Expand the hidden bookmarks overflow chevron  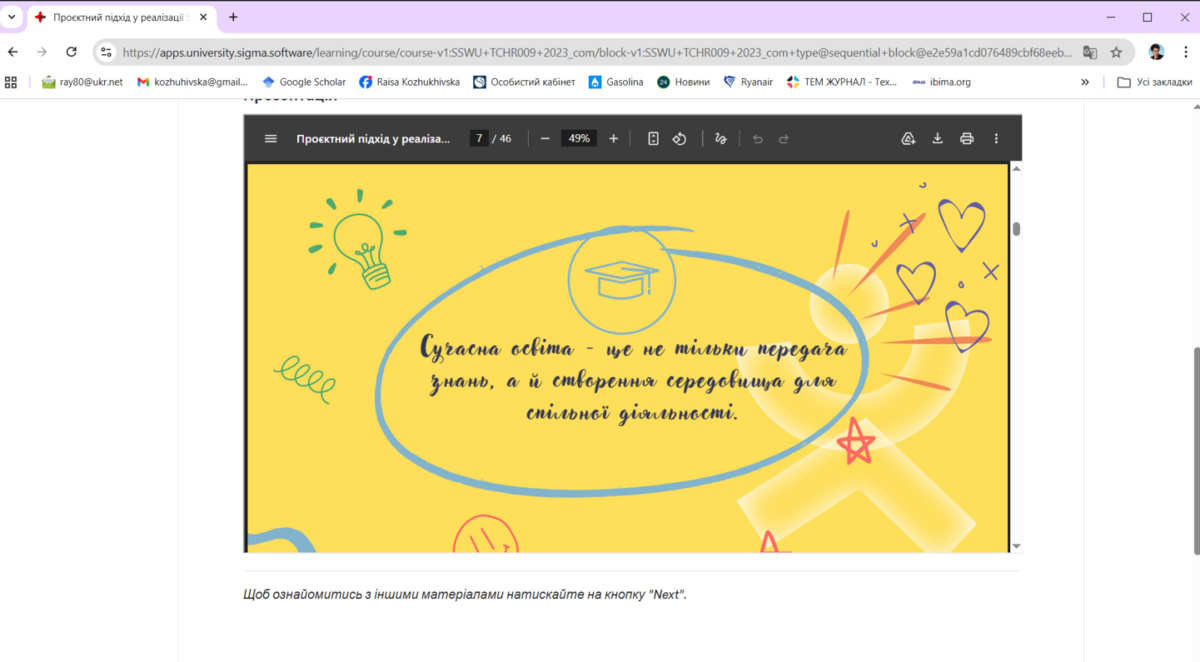click(x=1085, y=82)
